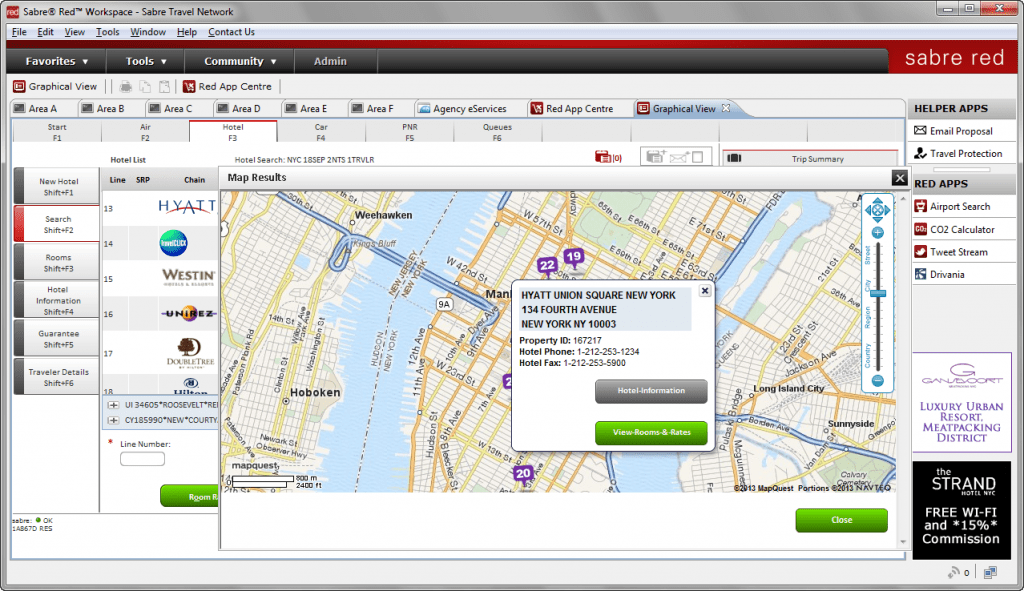Open the Community dropdown menu

click(240, 61)
